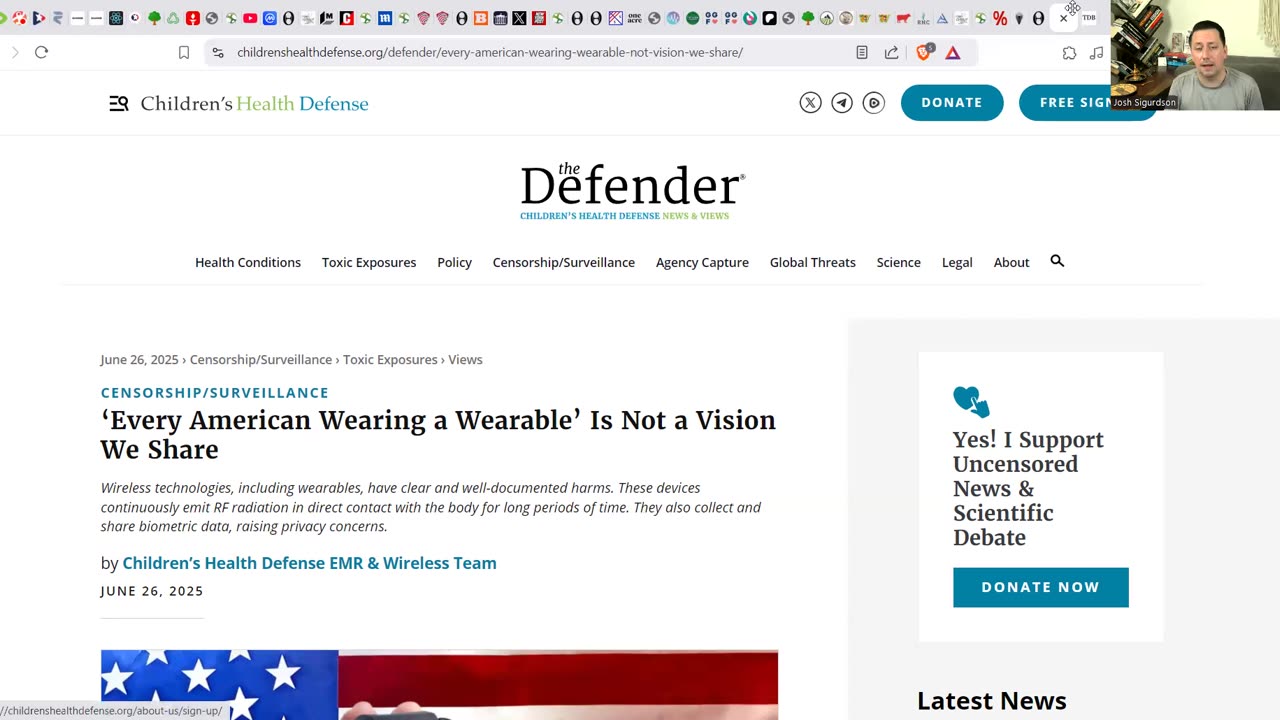Screen dimensions: 1280x720
Task: Click the share icon in the address bar
Action: 891,52
